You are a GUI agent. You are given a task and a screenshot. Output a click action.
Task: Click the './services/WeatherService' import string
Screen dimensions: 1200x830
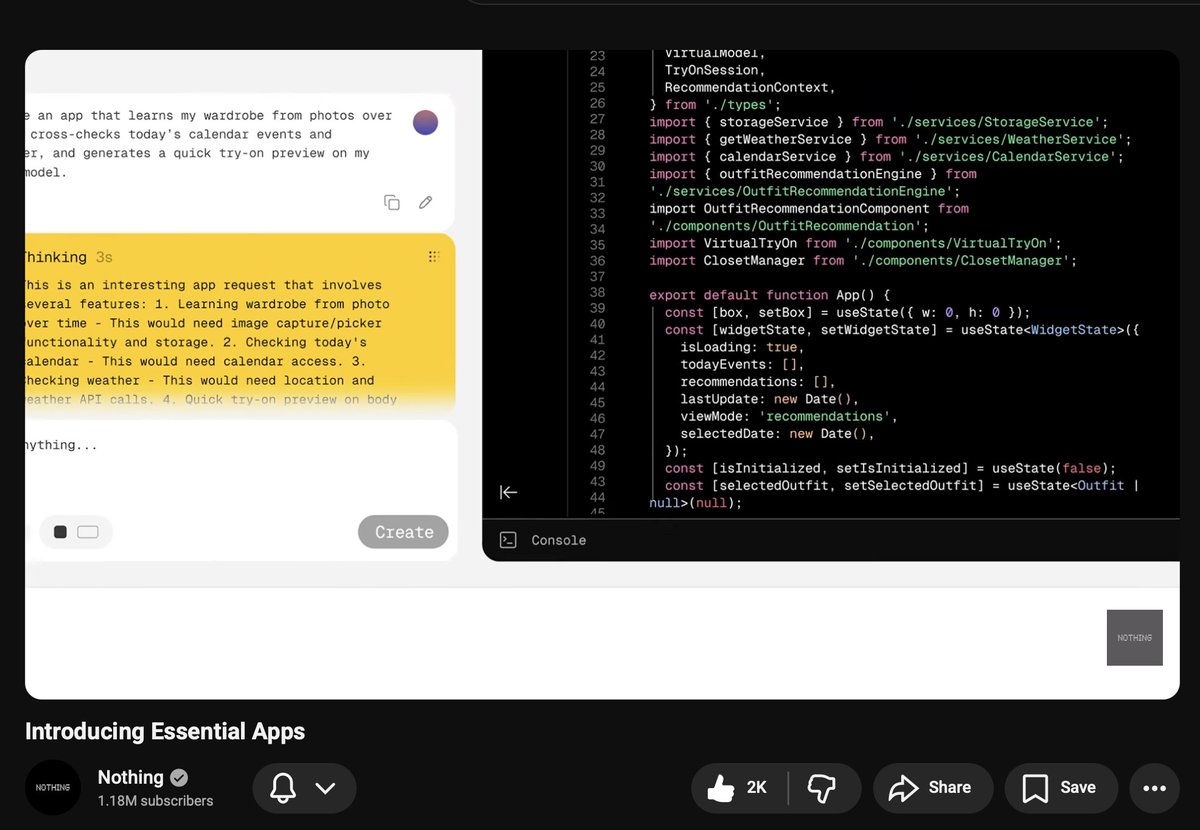pos(1020,139)
